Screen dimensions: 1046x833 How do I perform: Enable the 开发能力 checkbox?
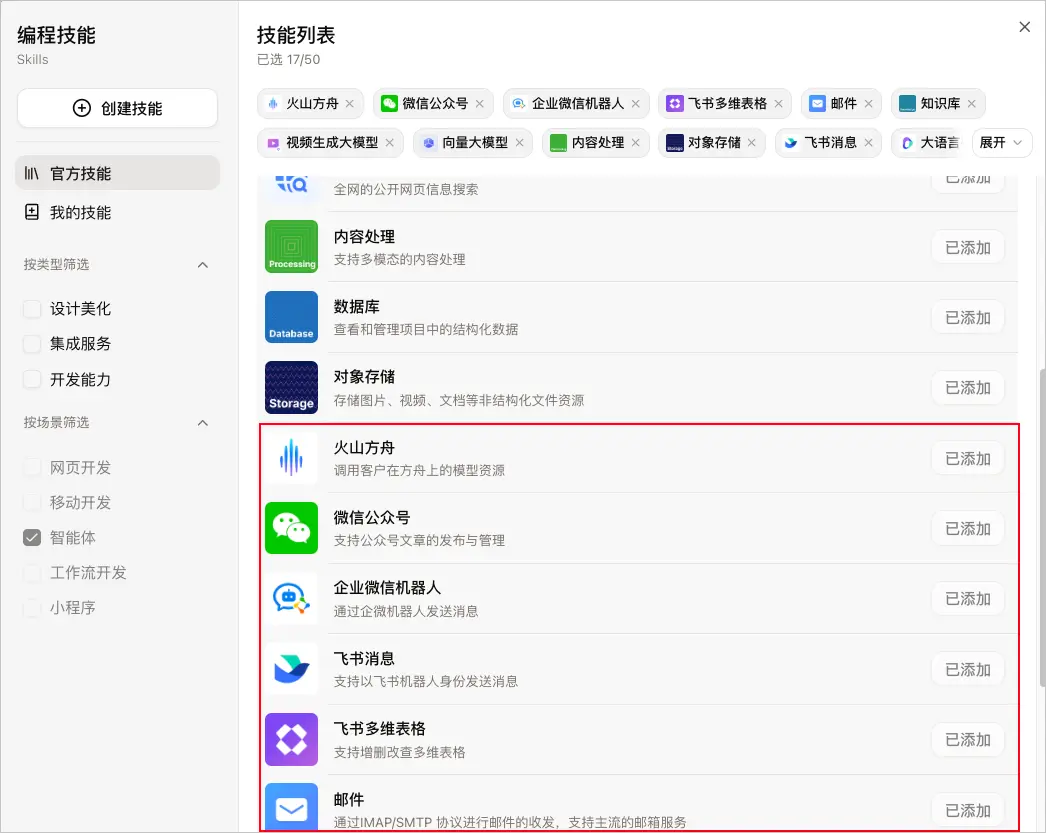32,379
